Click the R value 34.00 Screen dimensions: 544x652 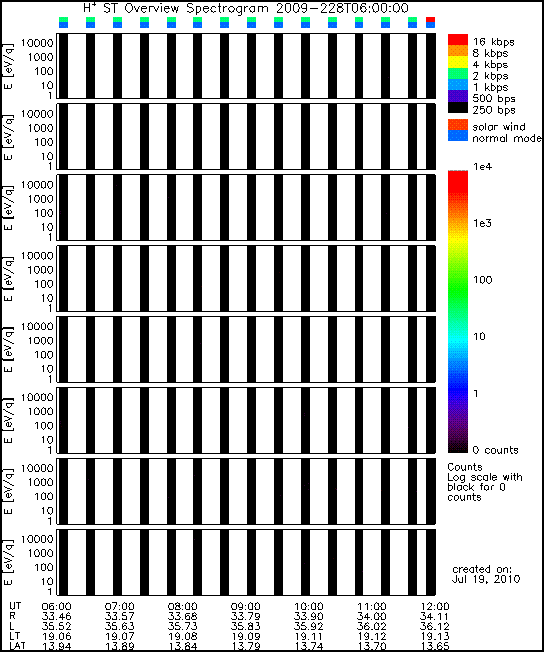(372, 617)
